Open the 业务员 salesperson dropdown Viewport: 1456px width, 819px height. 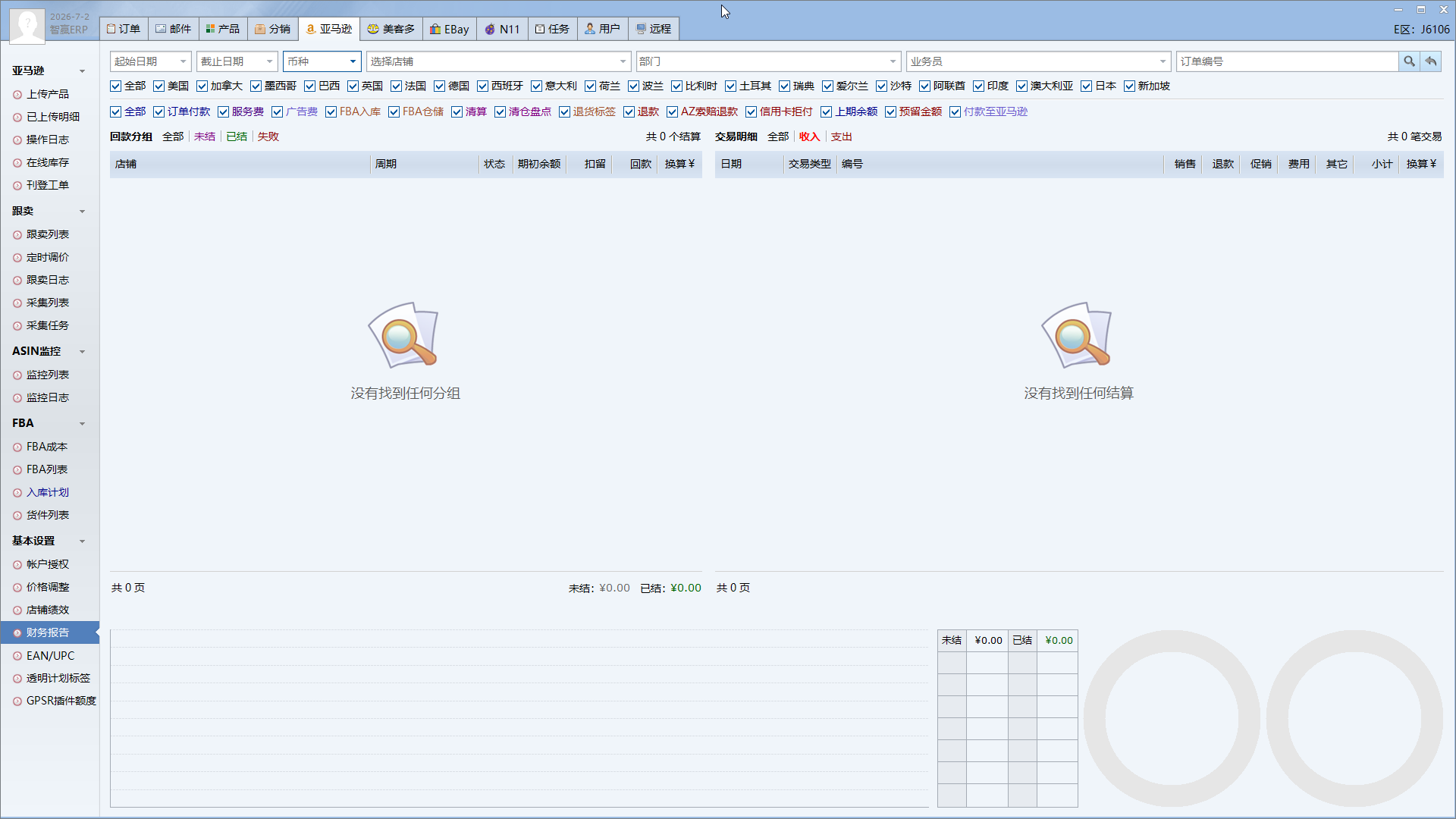click(1163, 61)
